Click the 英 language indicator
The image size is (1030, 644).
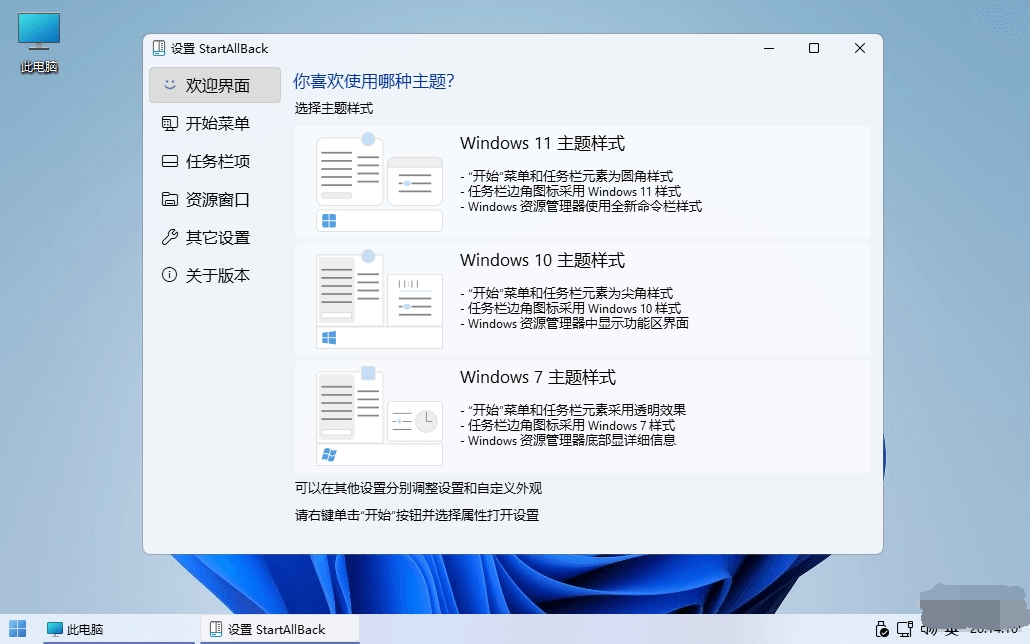point(953,630)
